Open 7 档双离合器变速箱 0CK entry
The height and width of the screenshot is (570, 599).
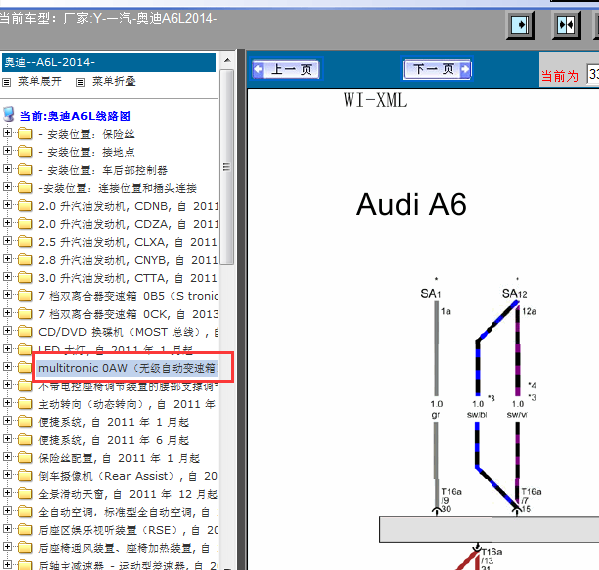128,314
